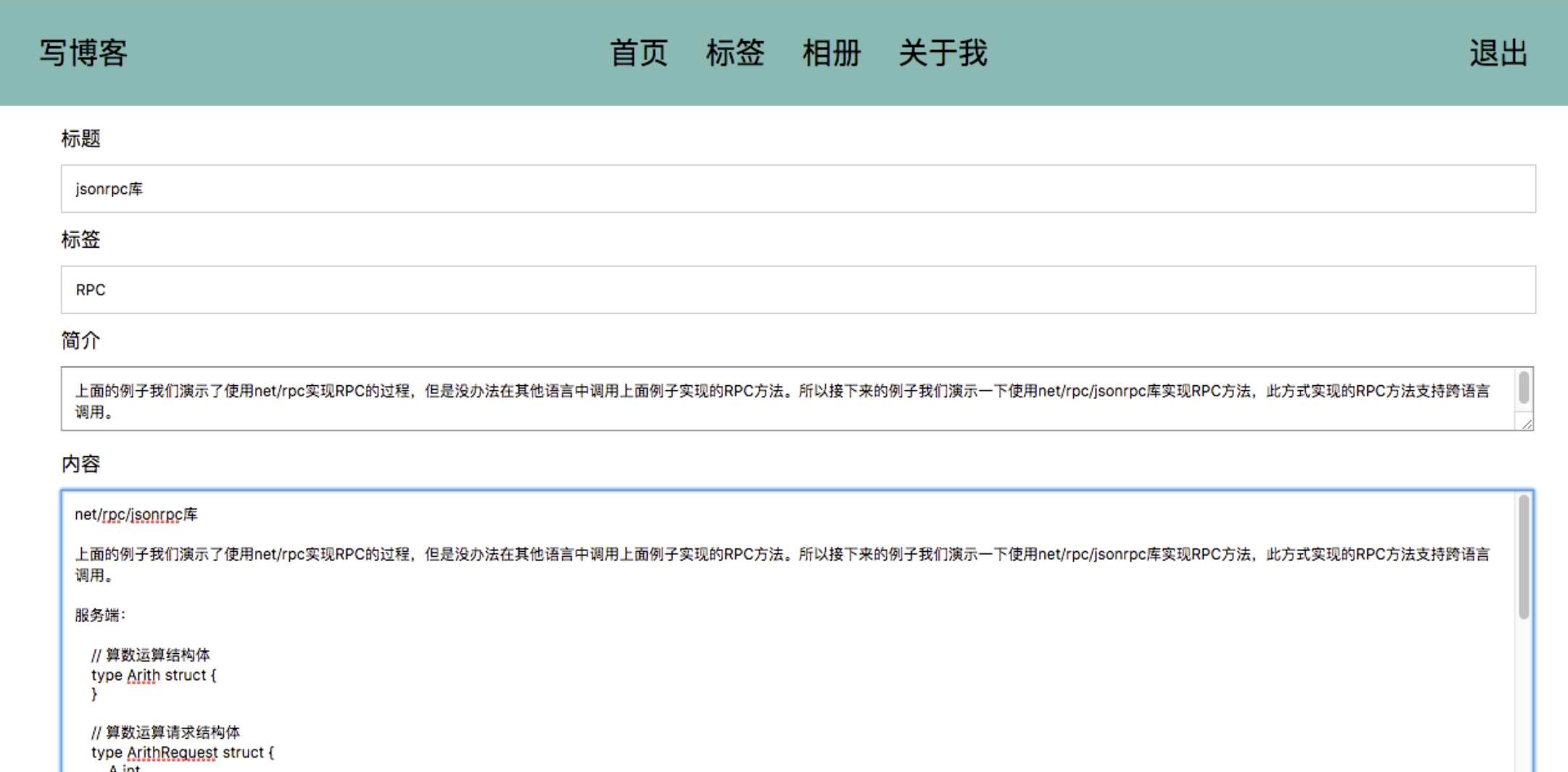Click the 标签 label above the RPC field
The width and height of the screenshot is (1568, 772).
pos(80,240)
